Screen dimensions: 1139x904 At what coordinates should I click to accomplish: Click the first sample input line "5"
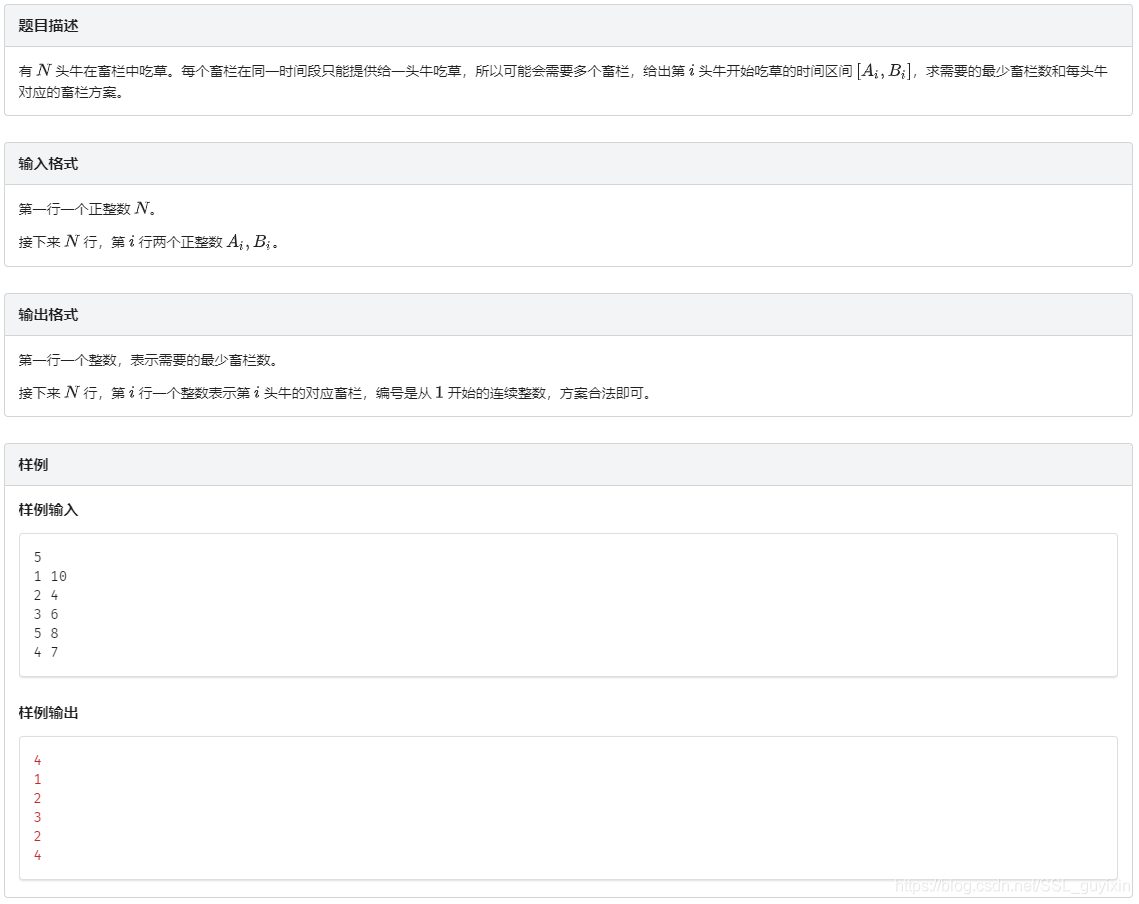tap(38, 557)
